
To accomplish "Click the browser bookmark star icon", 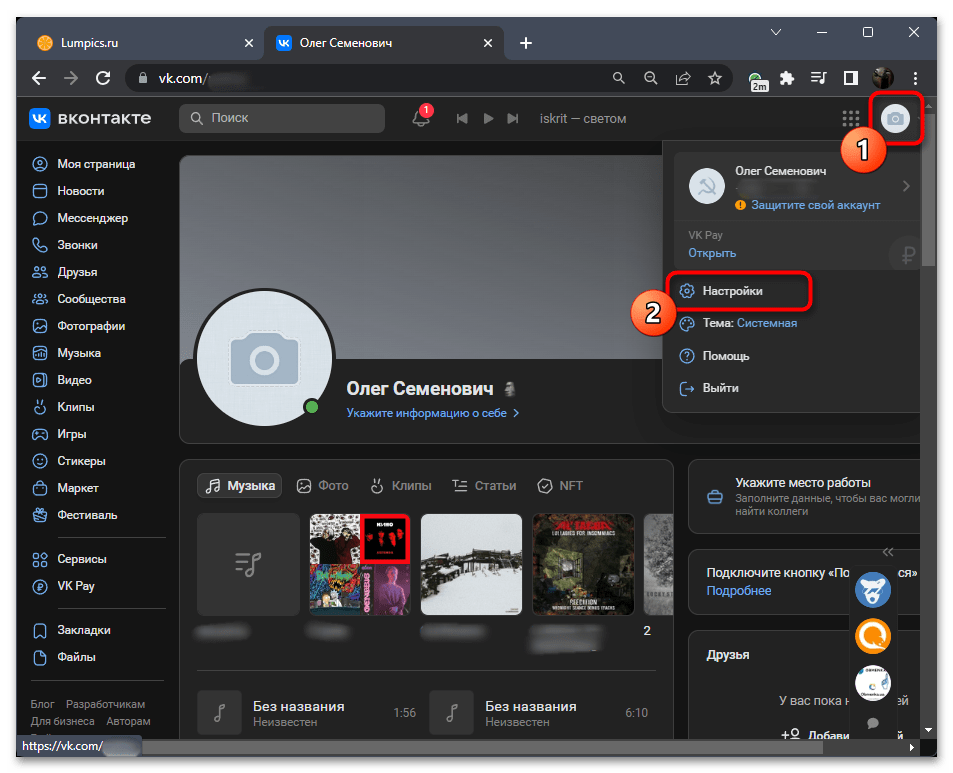I will click(x=715, y=78).
